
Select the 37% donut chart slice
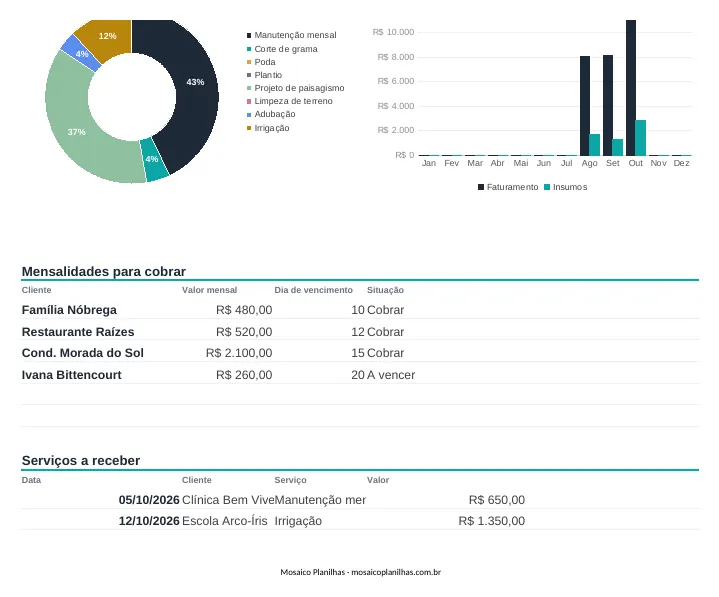click(x=76, y=132)
